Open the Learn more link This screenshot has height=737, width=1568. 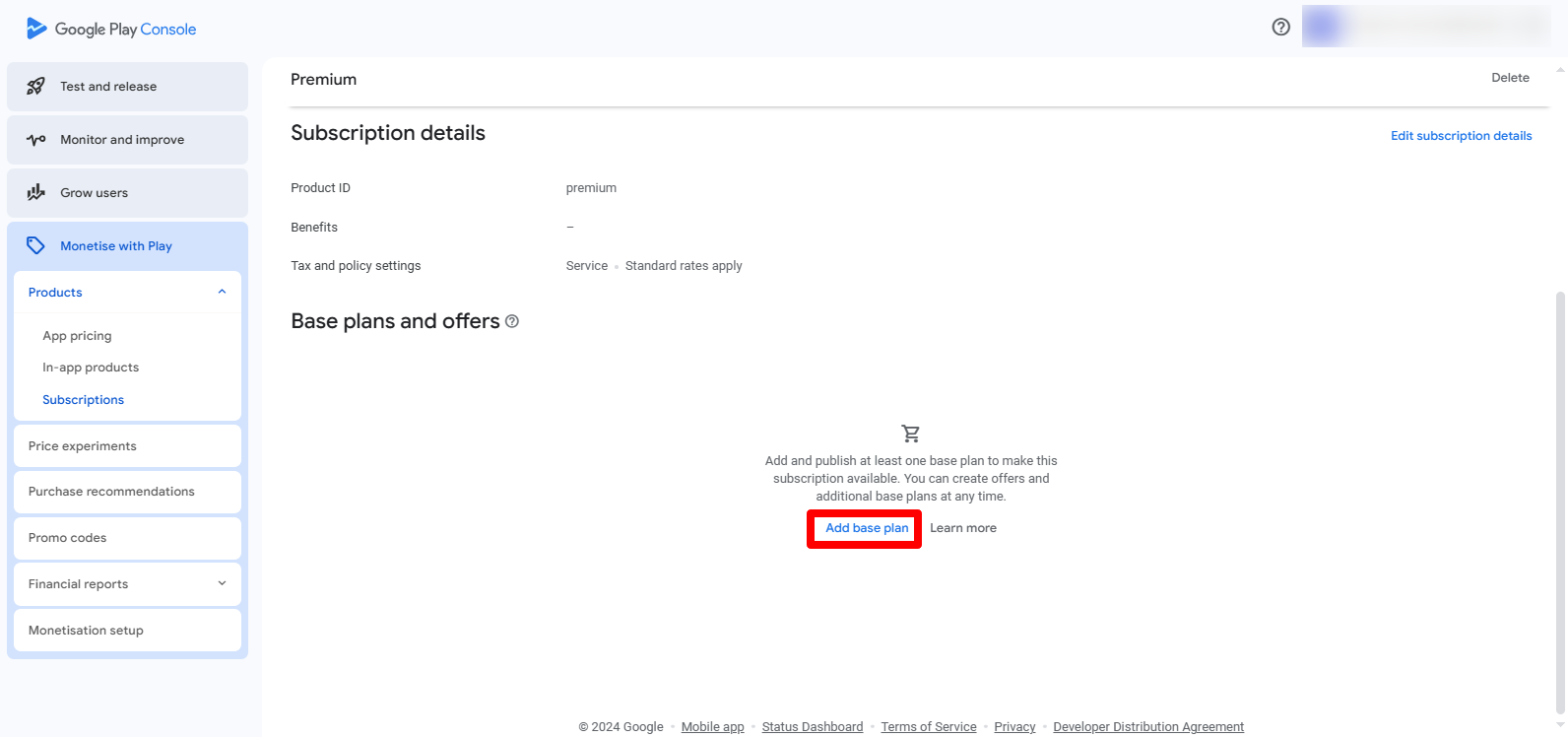click(x=962, y=528)
